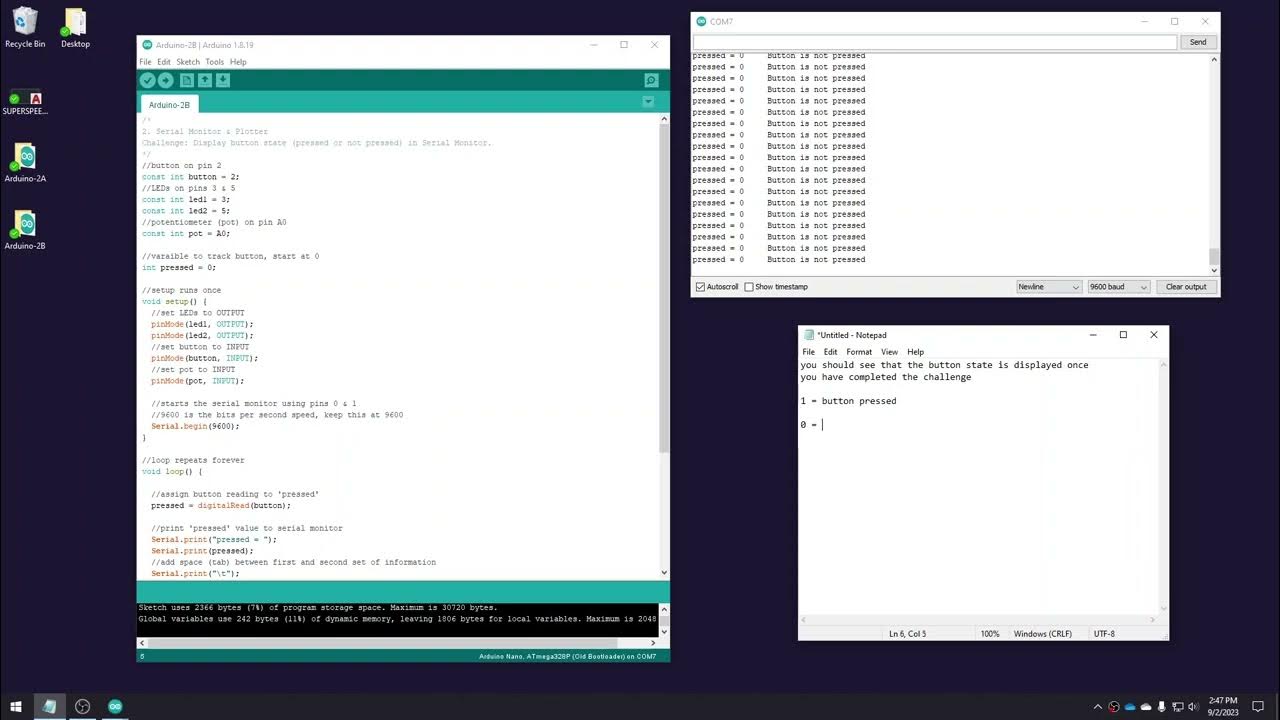Click "100%" zoom in Notepad status bar
Viewport: 1280px width, 720px height.
click(990, 634)
